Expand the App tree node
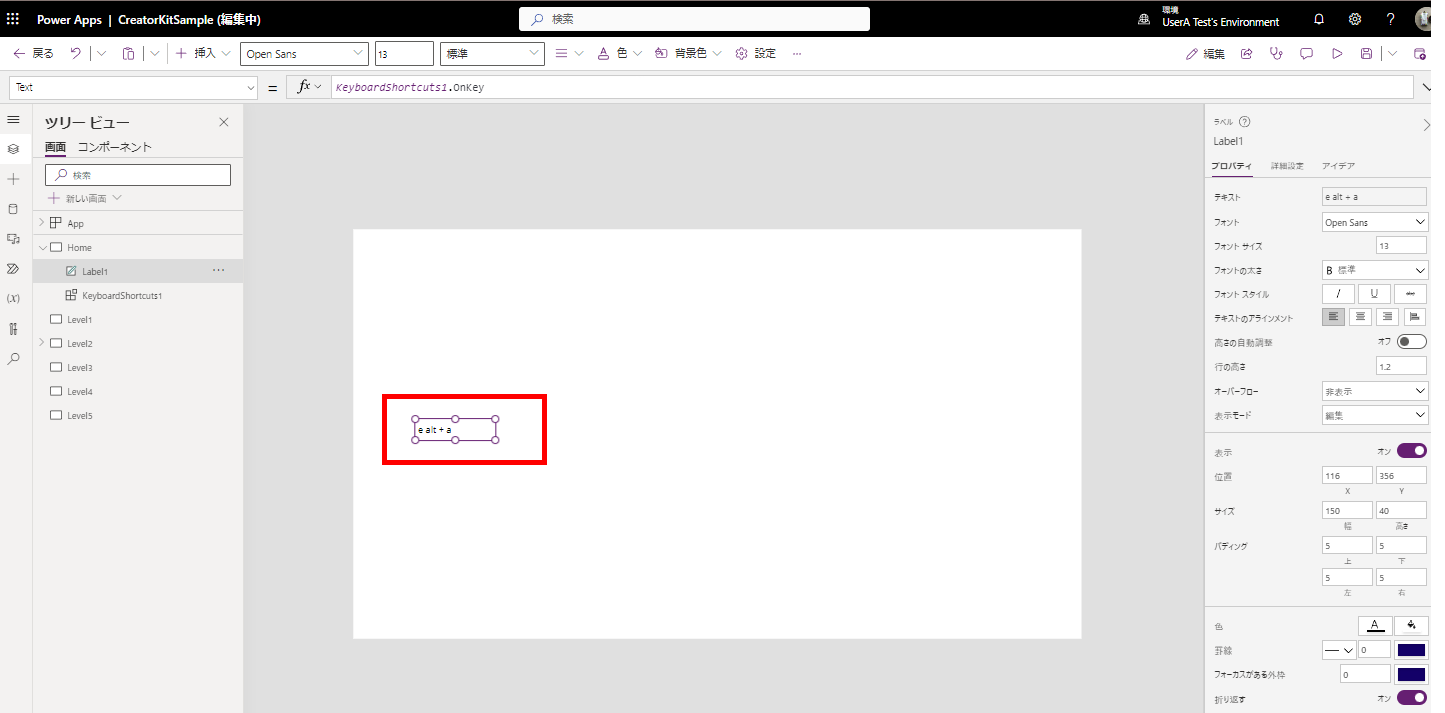Image resolution: width=1445 pixels, height=713 pixels. (42, 223)
